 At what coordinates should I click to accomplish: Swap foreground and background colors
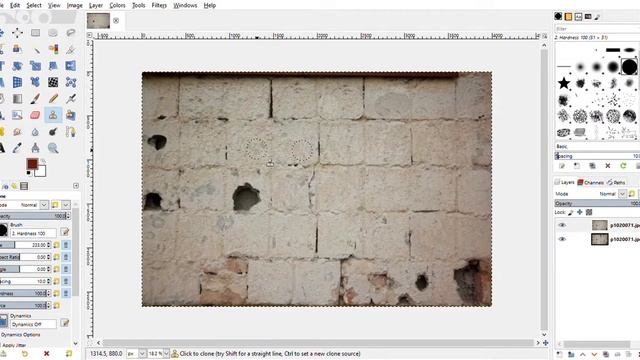tap(43, 160)
